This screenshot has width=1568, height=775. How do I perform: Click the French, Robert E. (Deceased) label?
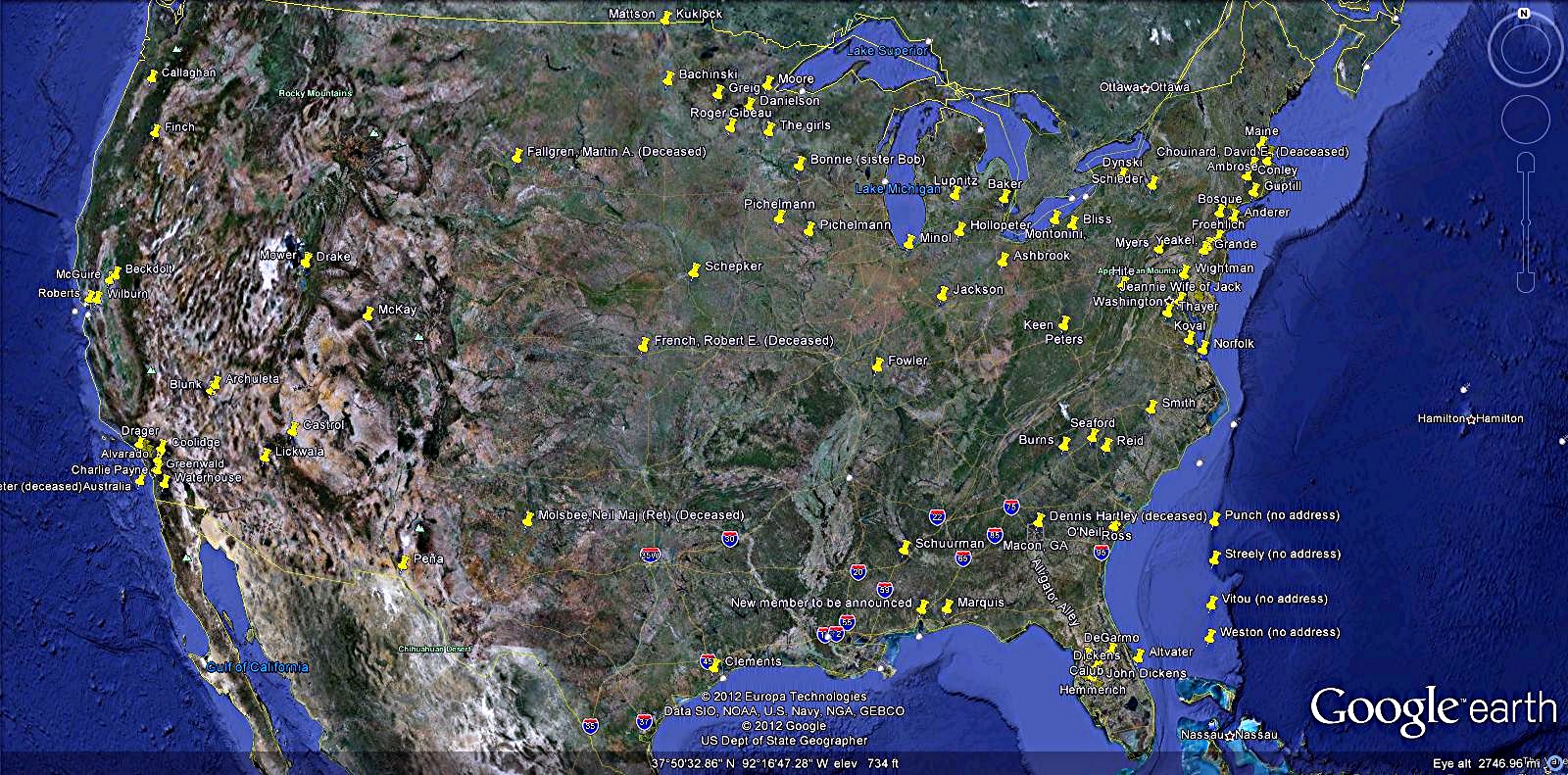(x=743, y=341)
